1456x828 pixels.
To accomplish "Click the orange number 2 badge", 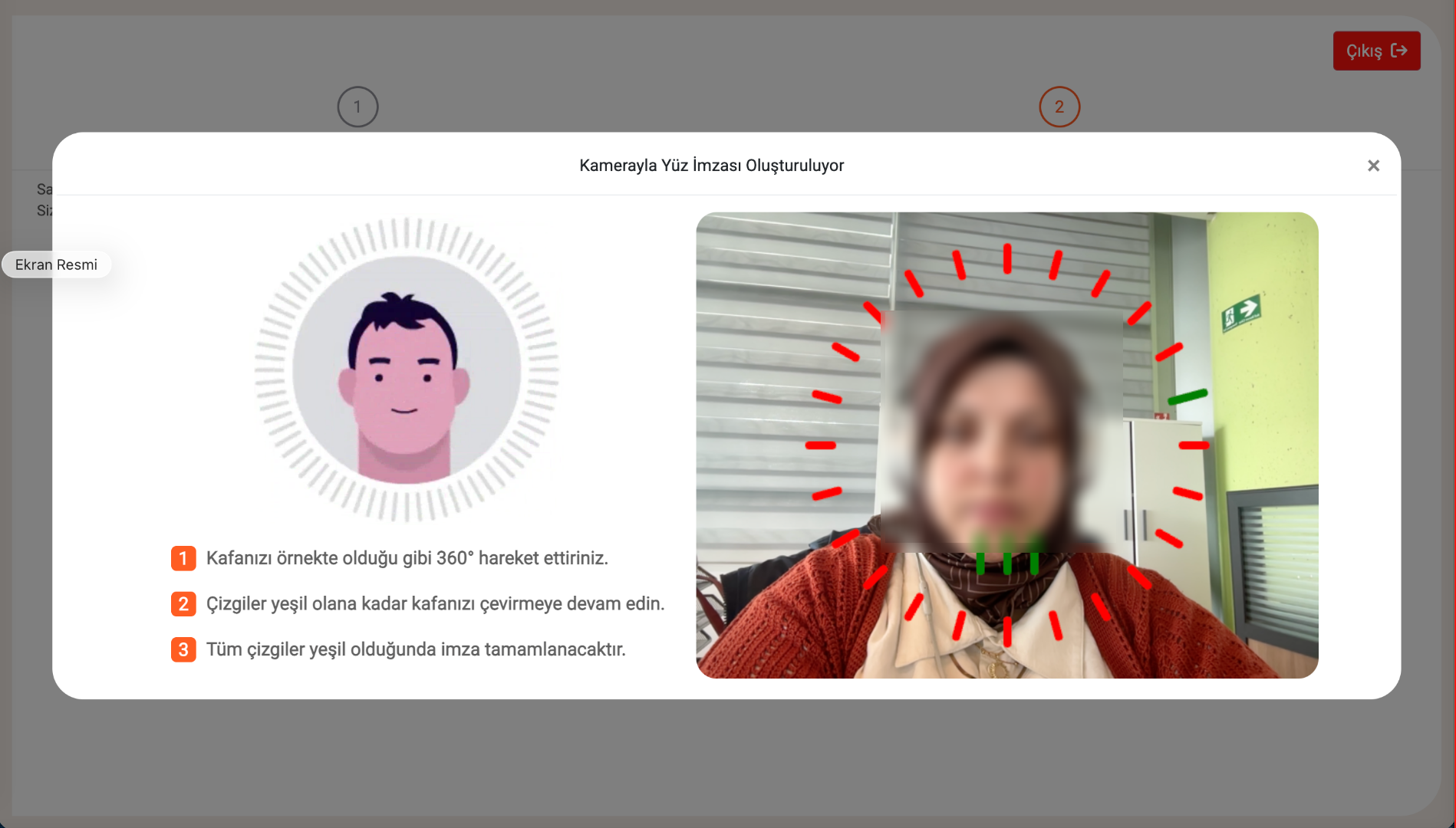I will [x=183, y=604].
